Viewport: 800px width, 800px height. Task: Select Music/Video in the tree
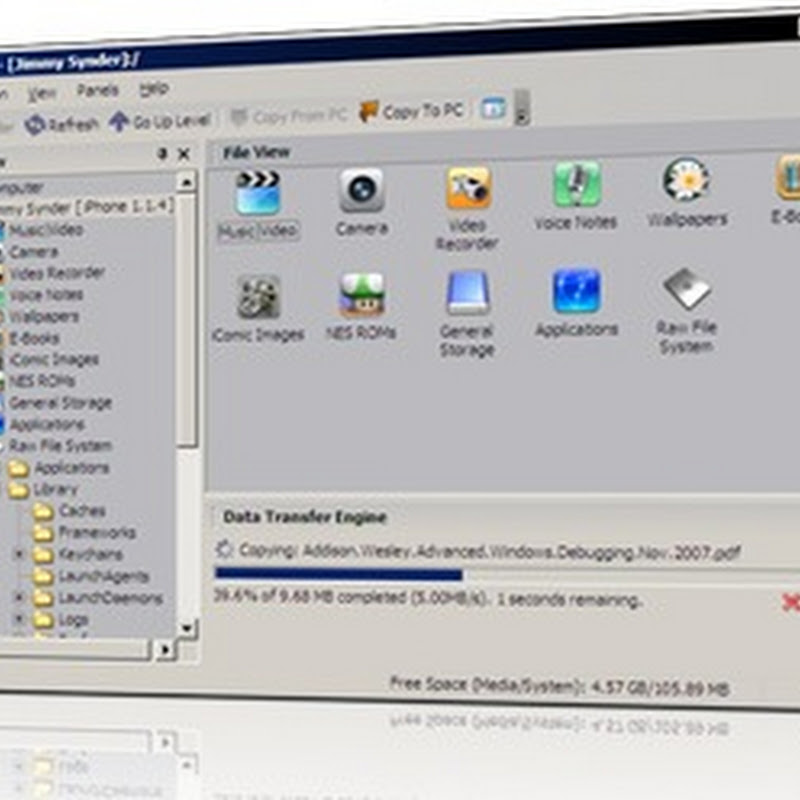point(46,230)
